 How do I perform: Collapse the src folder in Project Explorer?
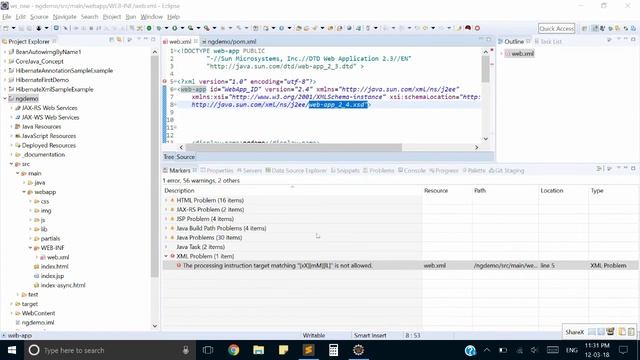click(11, 164)
